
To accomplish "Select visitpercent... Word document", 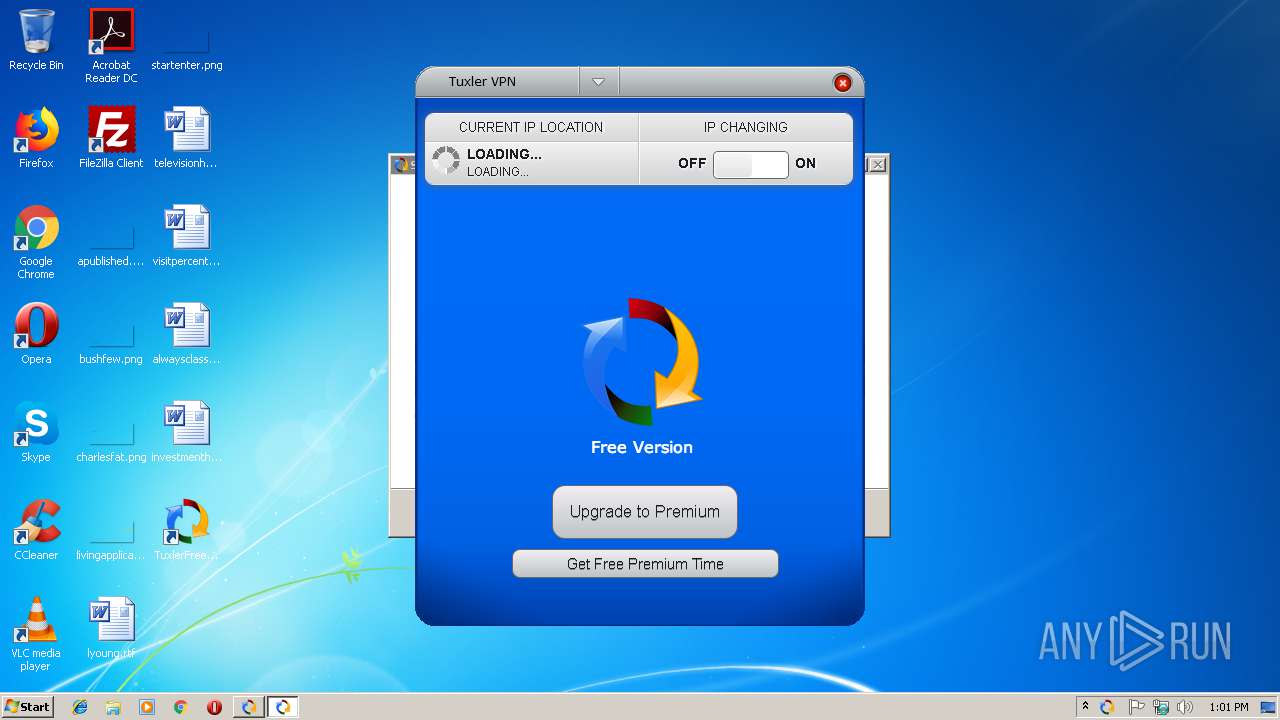I will click(x=186, y=237).
